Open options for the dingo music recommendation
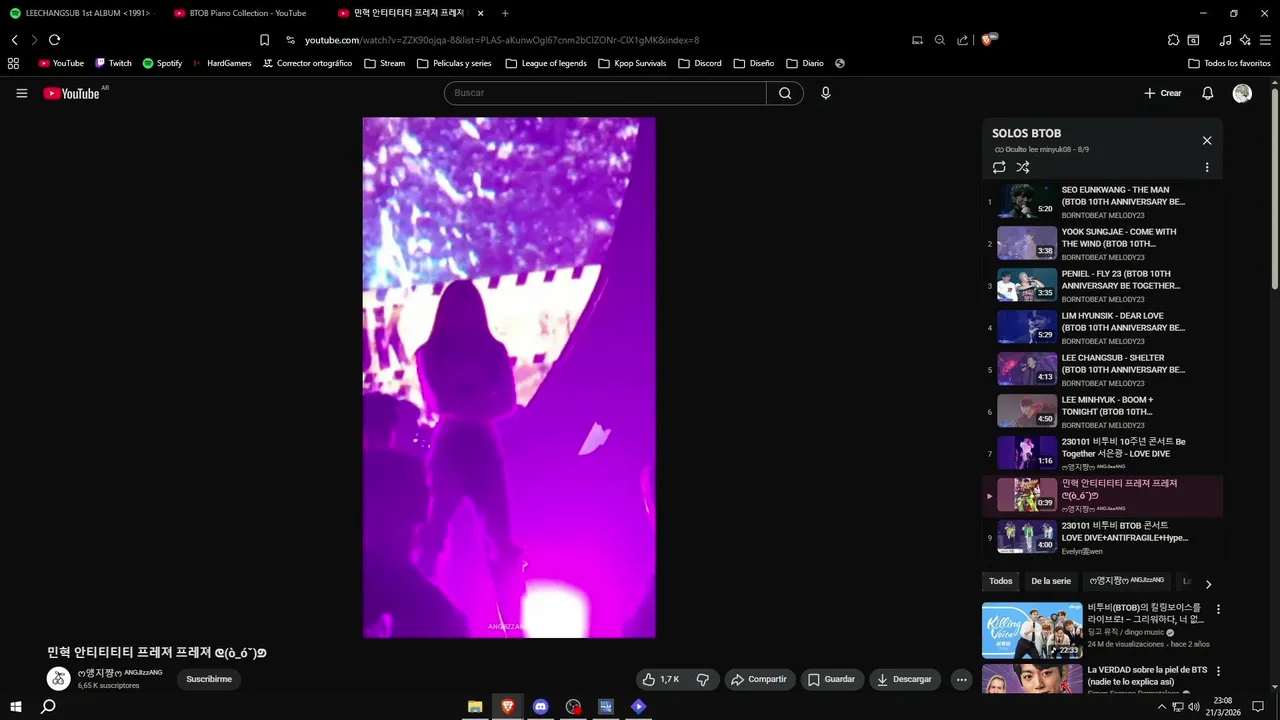Viewport: 1280px width, 720px height. click(x=1218, y=609)
